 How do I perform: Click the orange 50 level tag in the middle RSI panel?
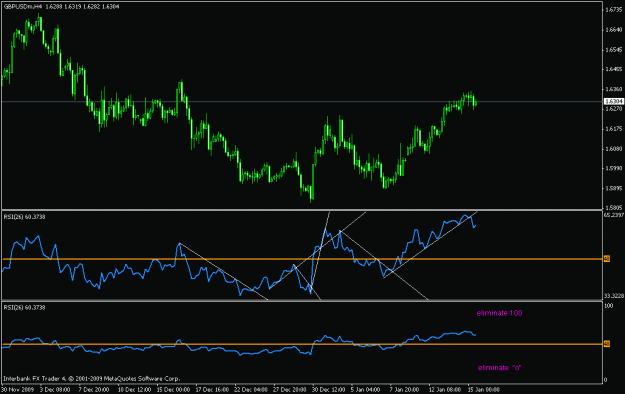(607, 259)
